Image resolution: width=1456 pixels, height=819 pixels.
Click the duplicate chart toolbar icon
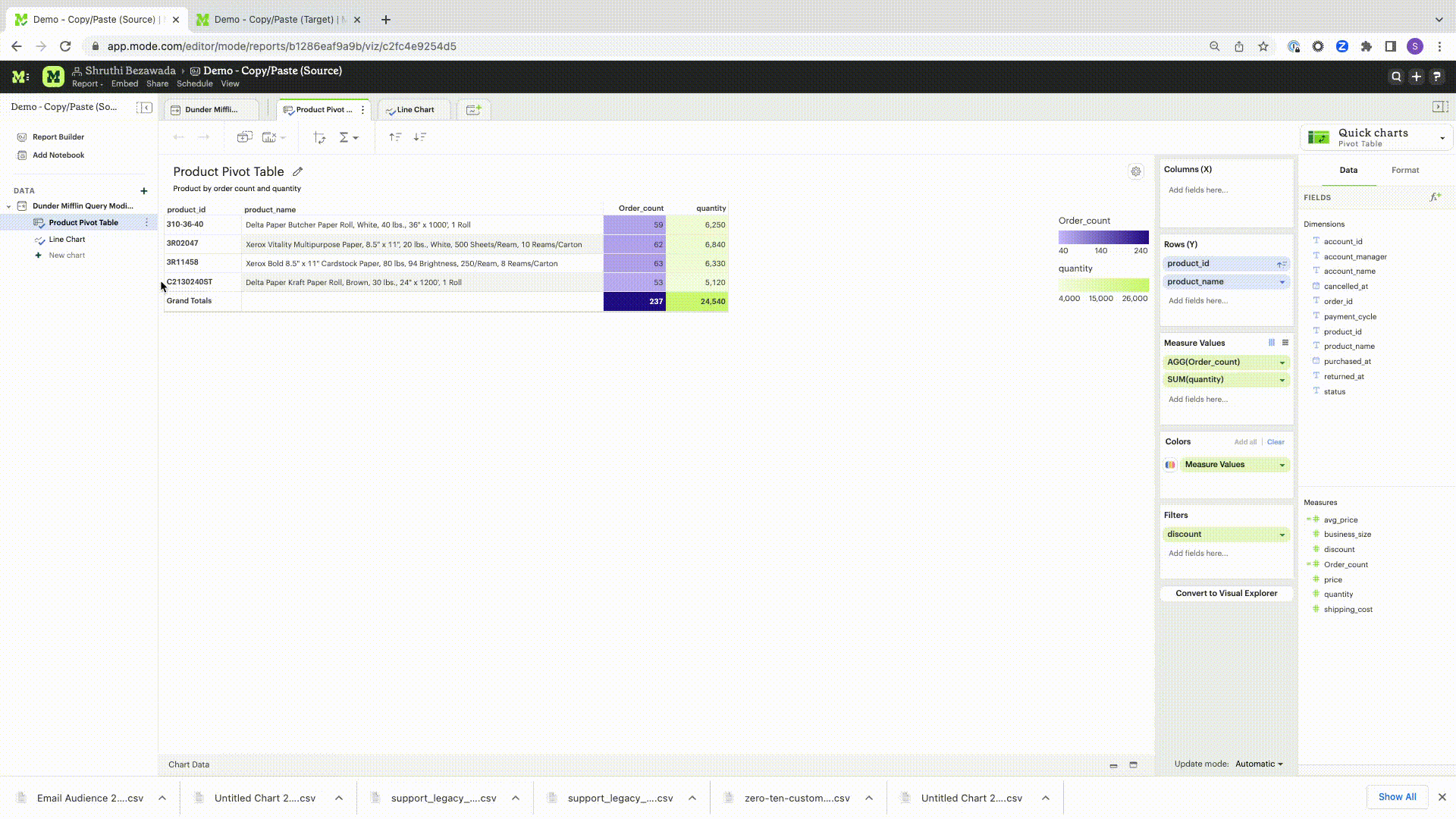244,137
